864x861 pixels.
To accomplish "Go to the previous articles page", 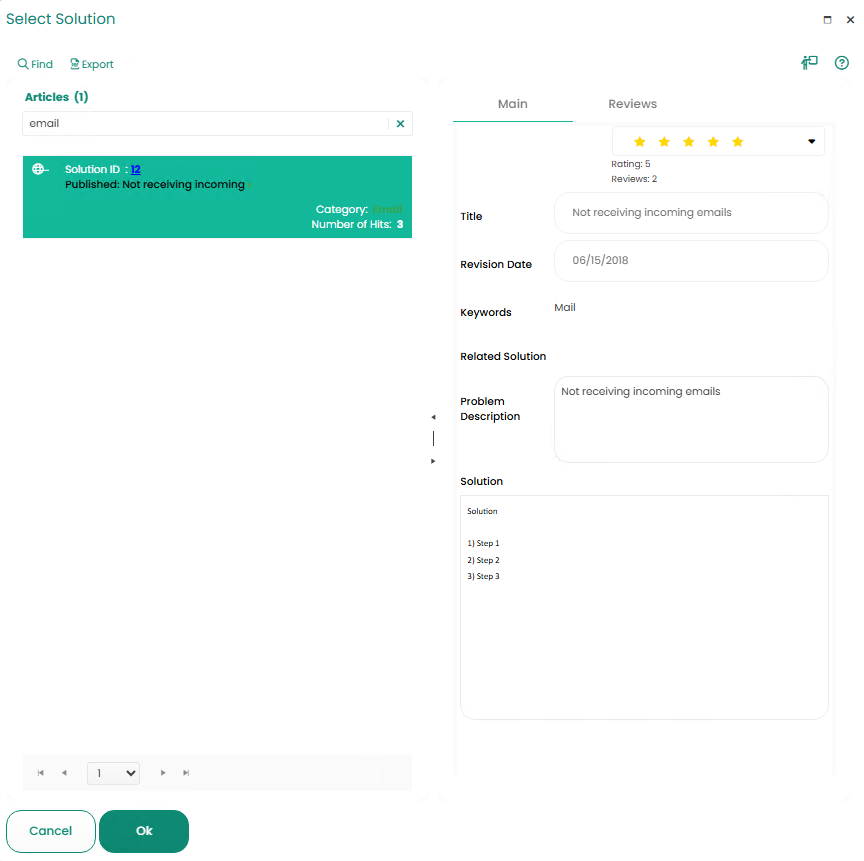I will 64,773.
